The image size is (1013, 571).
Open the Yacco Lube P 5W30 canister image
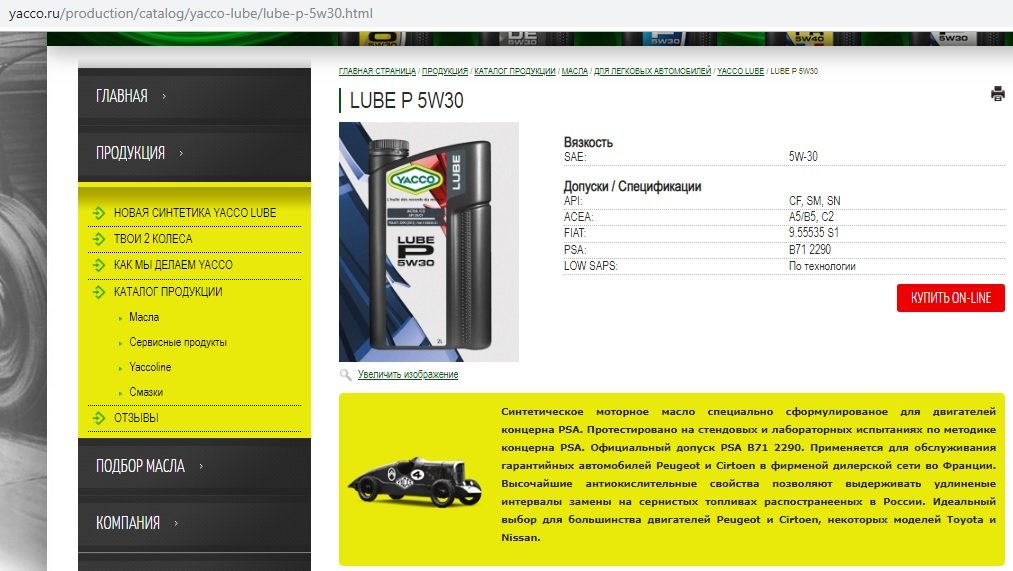click(x=428, y=242)
